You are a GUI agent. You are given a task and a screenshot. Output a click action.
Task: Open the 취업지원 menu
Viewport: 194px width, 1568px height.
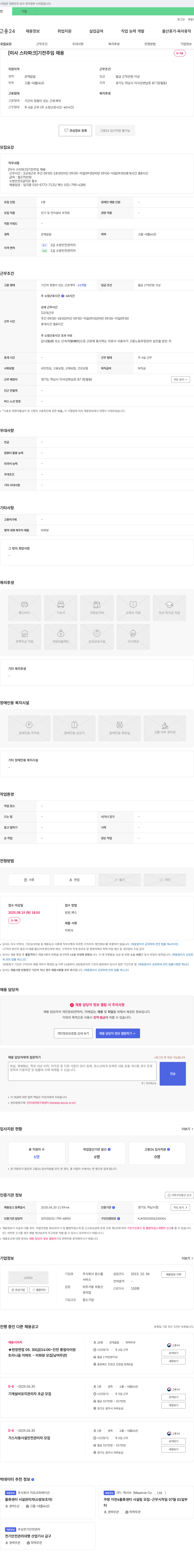pos(64,31)
